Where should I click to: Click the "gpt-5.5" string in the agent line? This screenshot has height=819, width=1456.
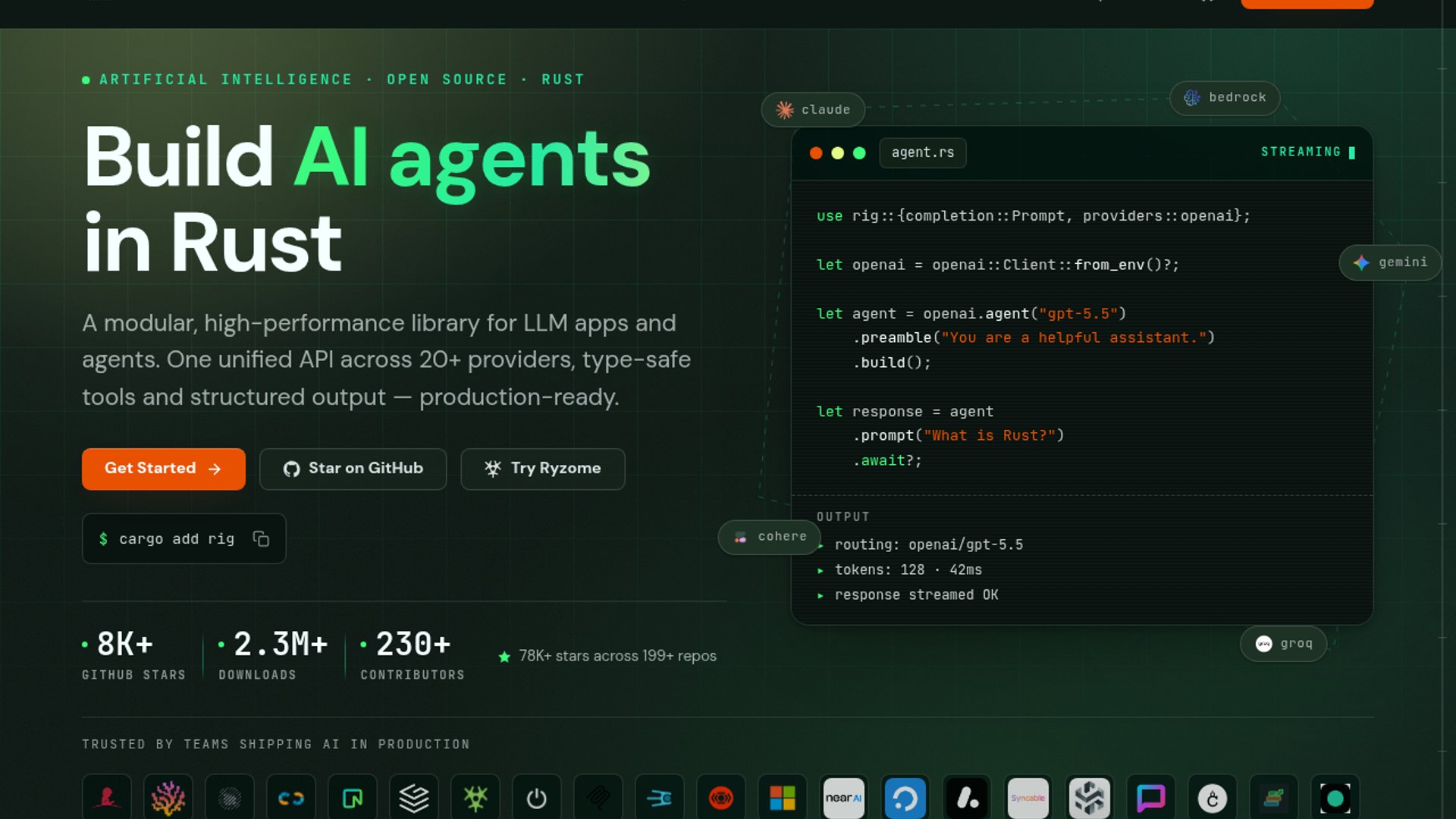pos(1078,314)
